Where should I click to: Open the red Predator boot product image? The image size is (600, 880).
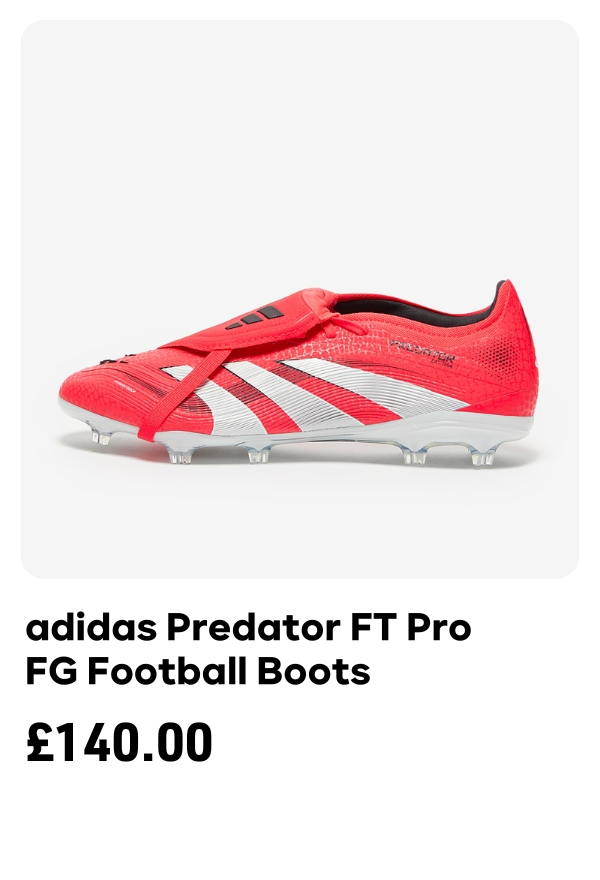point(300,299)
